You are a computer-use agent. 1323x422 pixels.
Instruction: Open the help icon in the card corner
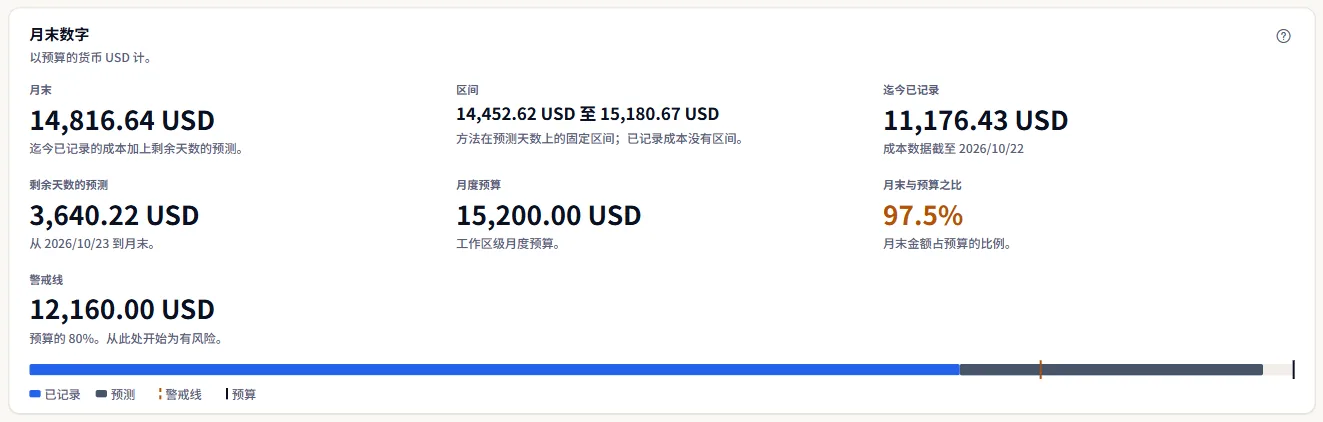tap(1284, 36)
